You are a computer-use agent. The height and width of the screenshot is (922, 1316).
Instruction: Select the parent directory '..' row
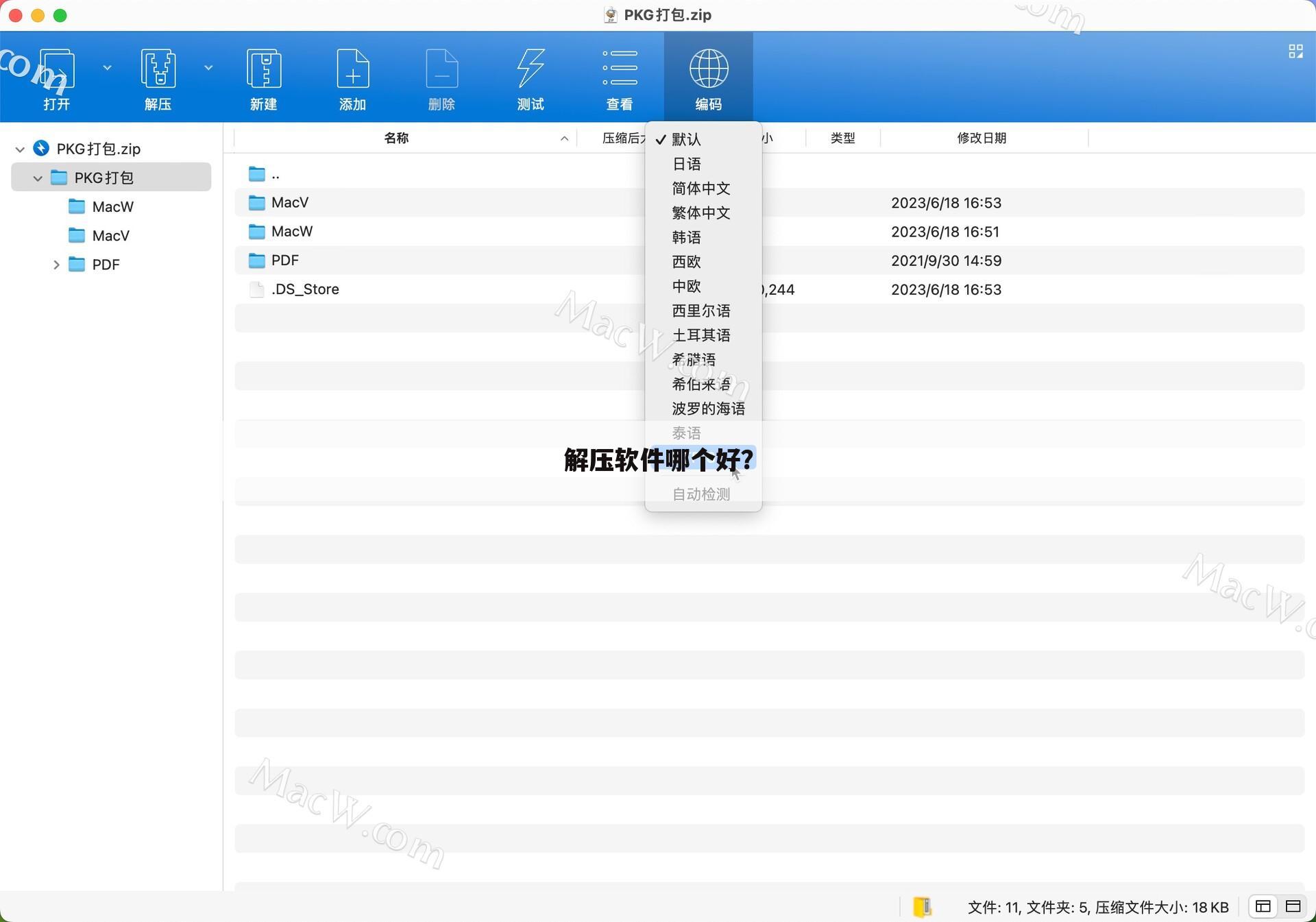click(x=769, y=174)
